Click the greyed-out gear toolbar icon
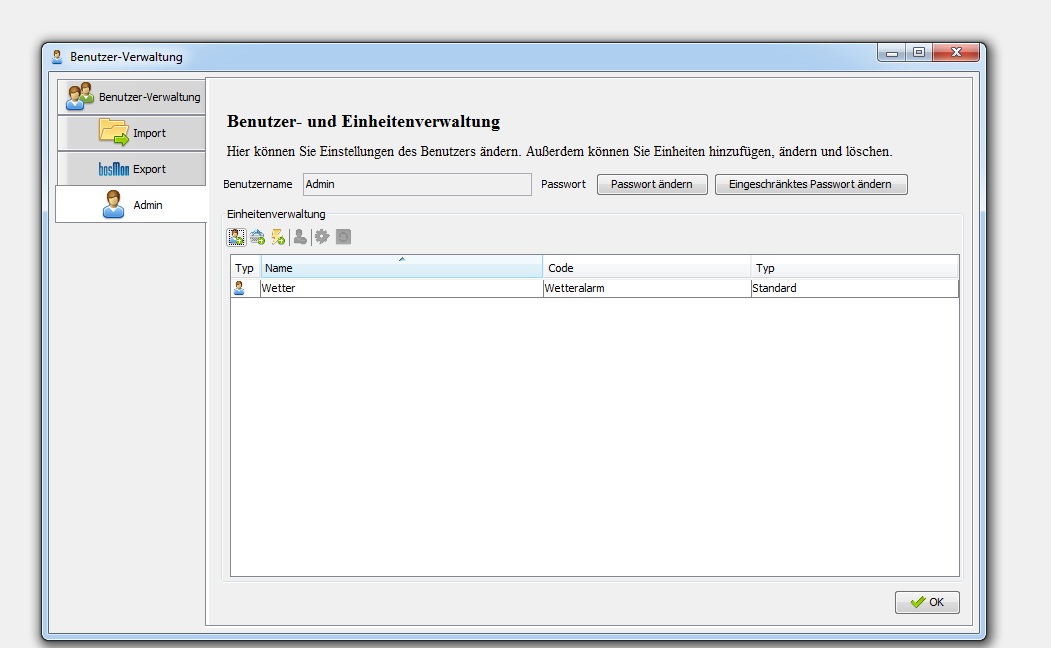1051x648 pixels. click(321, 237)
